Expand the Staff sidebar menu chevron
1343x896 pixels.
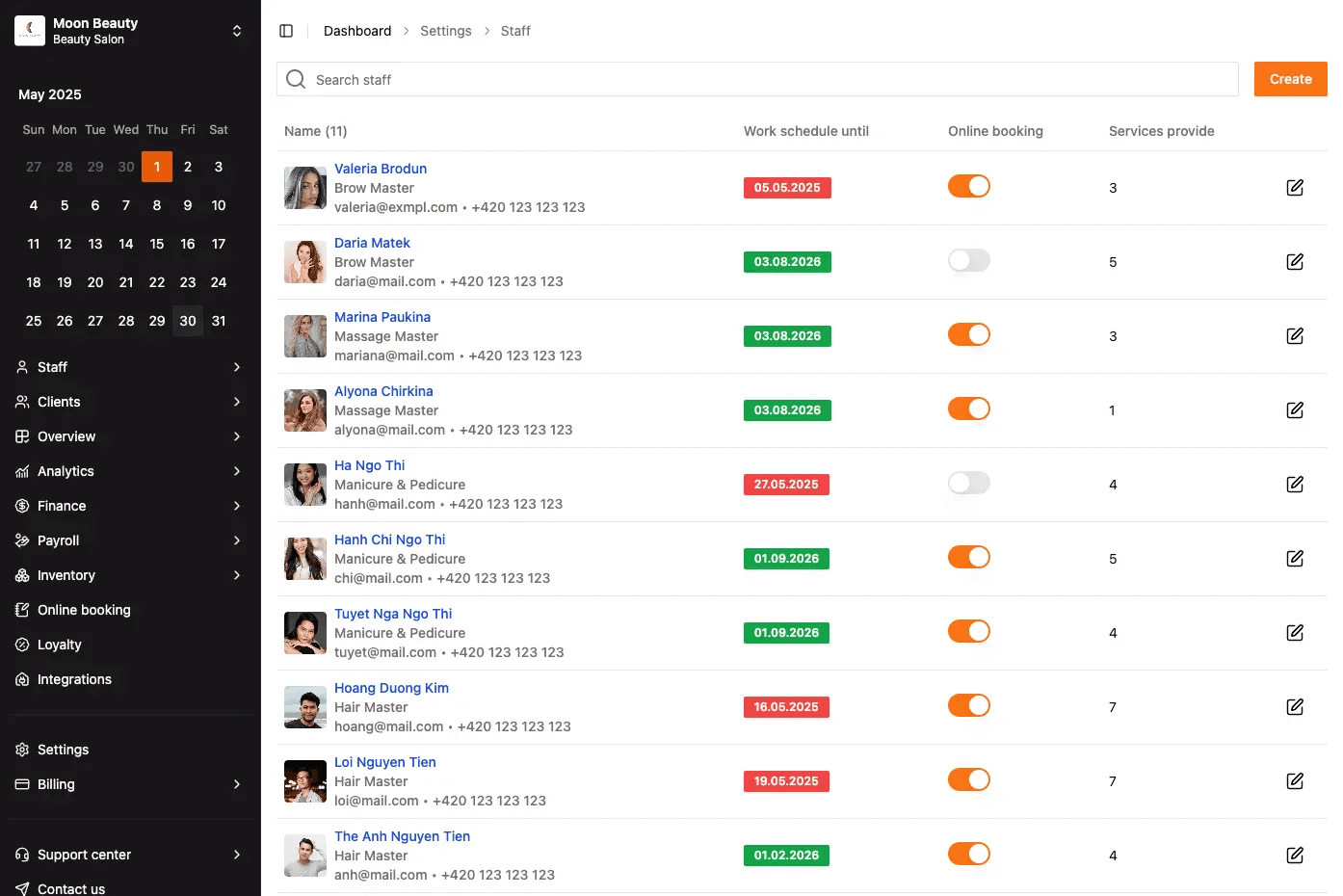pos(236,367)
